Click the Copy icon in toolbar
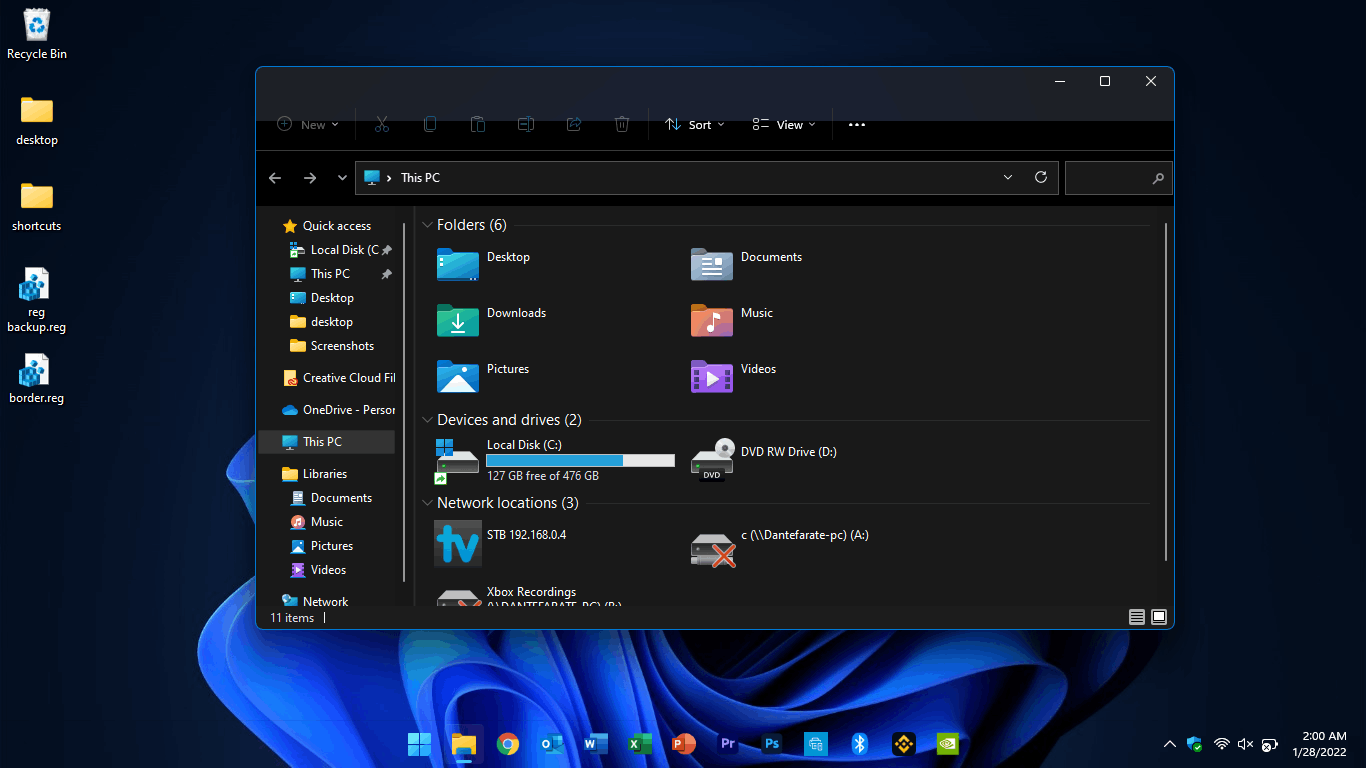The height and width of the screenshot is (768, 1366). [x=430, y=124]
